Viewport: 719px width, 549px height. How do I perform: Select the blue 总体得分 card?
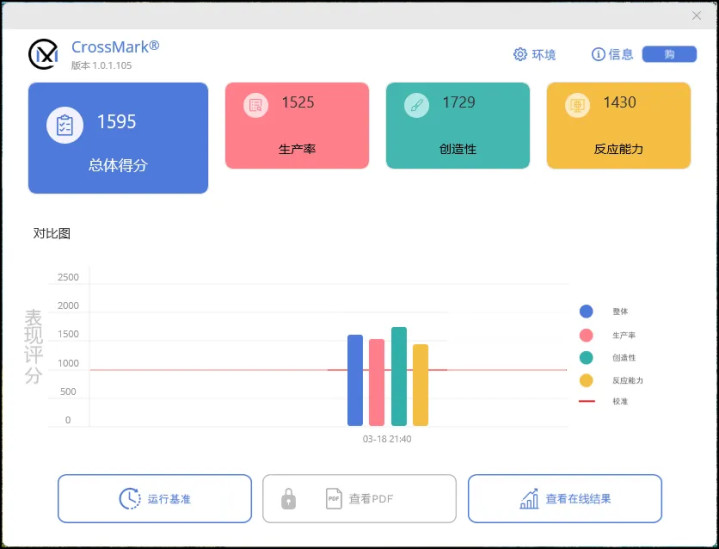118,138
